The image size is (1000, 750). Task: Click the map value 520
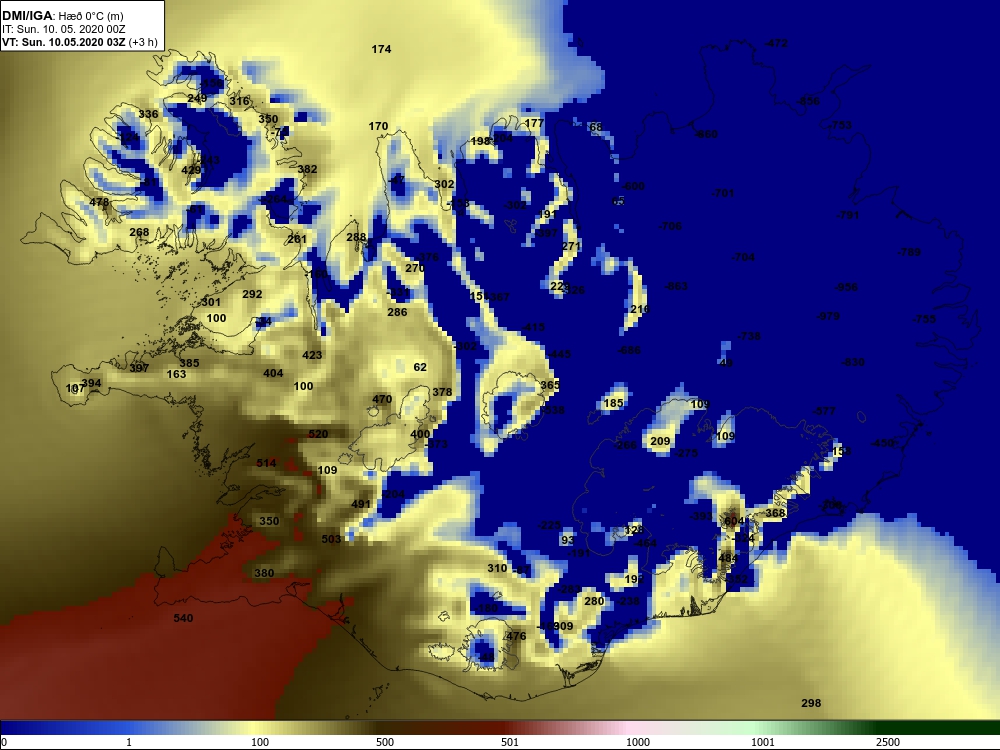click(318, 434)
